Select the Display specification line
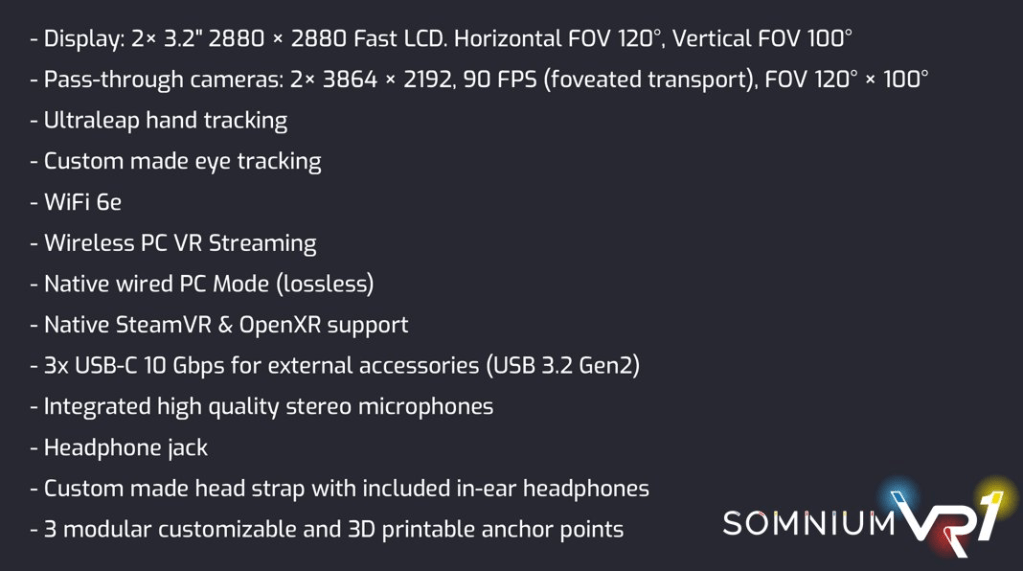 point(441,39)
